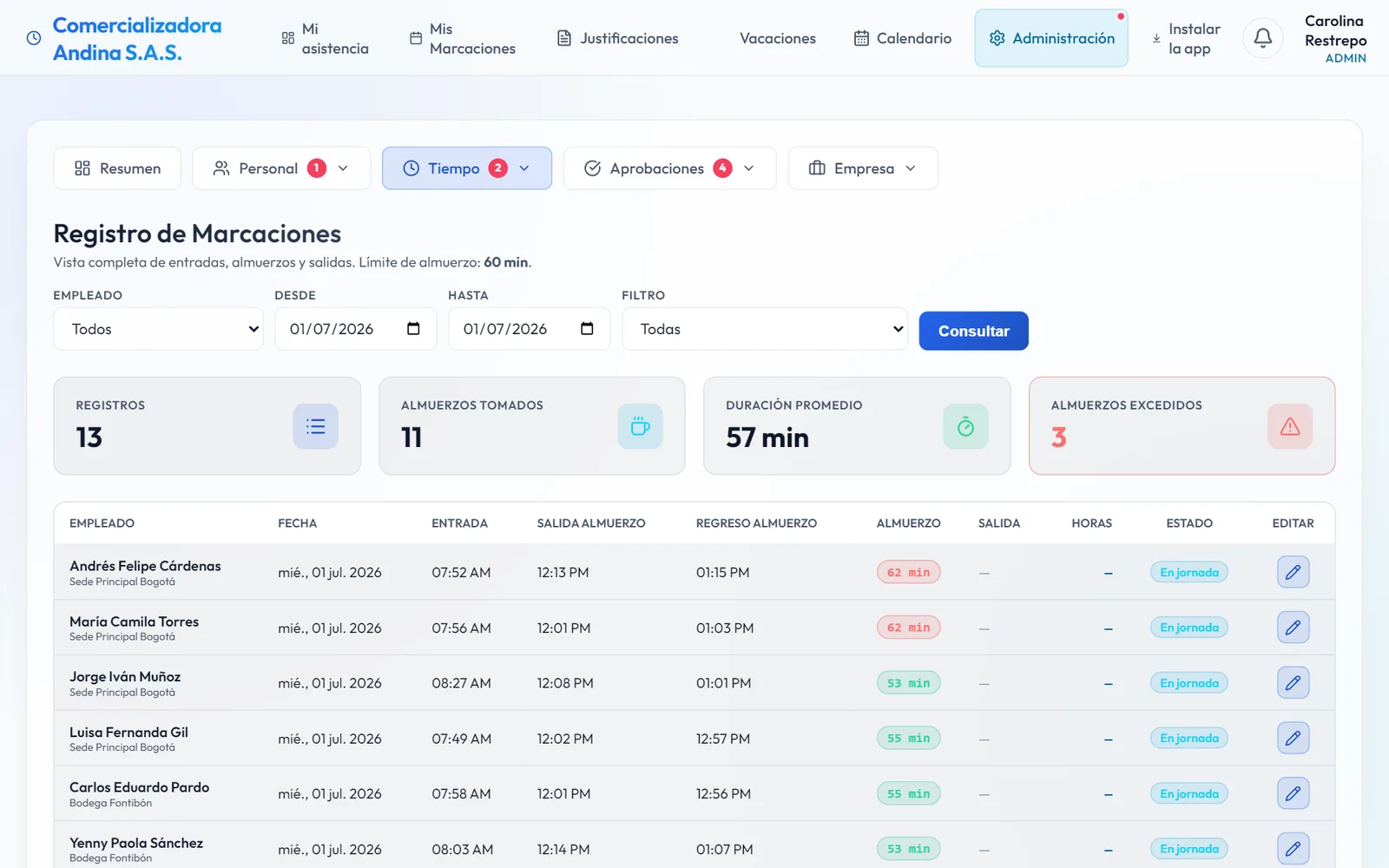Expand the Personal tab chevron
Image resolution: width=1389 pixels, height=868 pixels.
[x=343, y=168]
